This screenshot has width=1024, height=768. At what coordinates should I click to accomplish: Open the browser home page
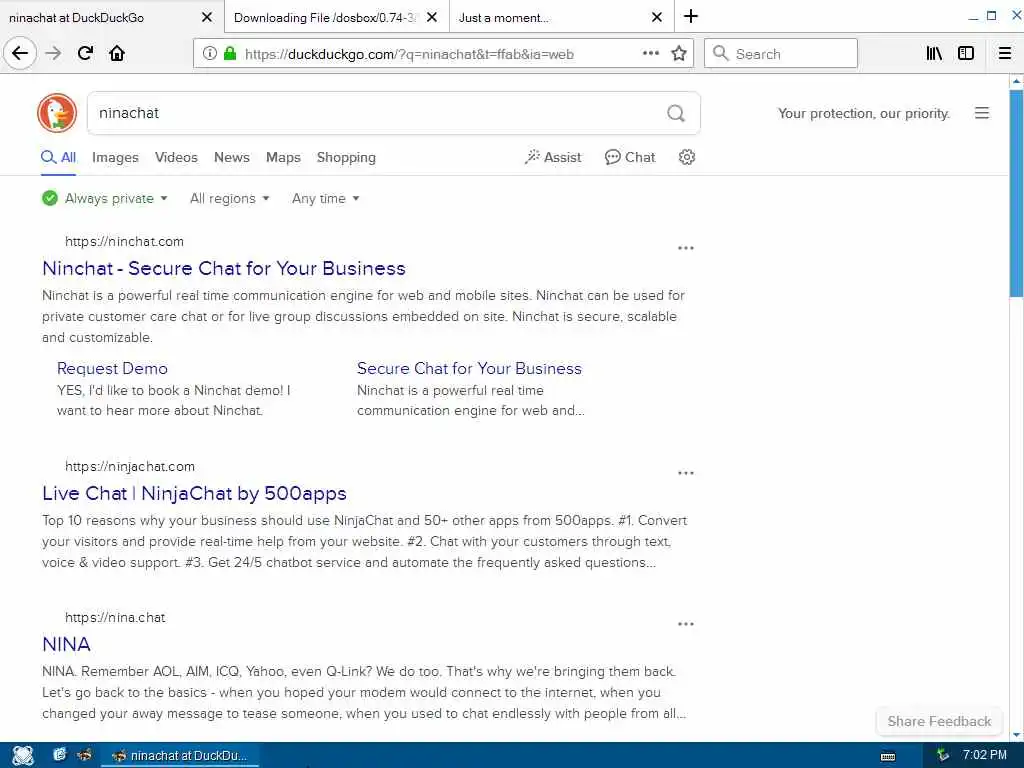[x=117, y=53]
